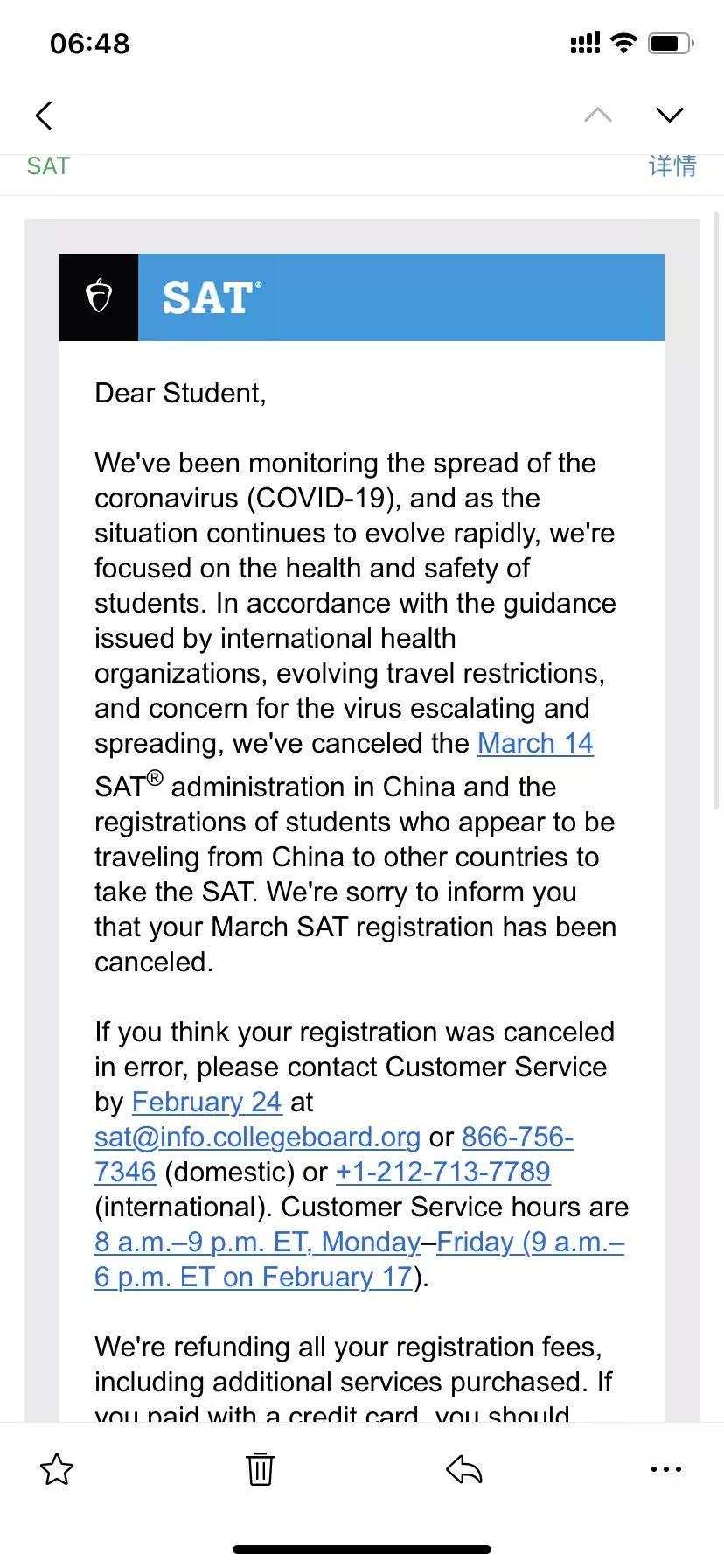
Task: Tap the reply arrow icon
Action: click(464, 1469)
